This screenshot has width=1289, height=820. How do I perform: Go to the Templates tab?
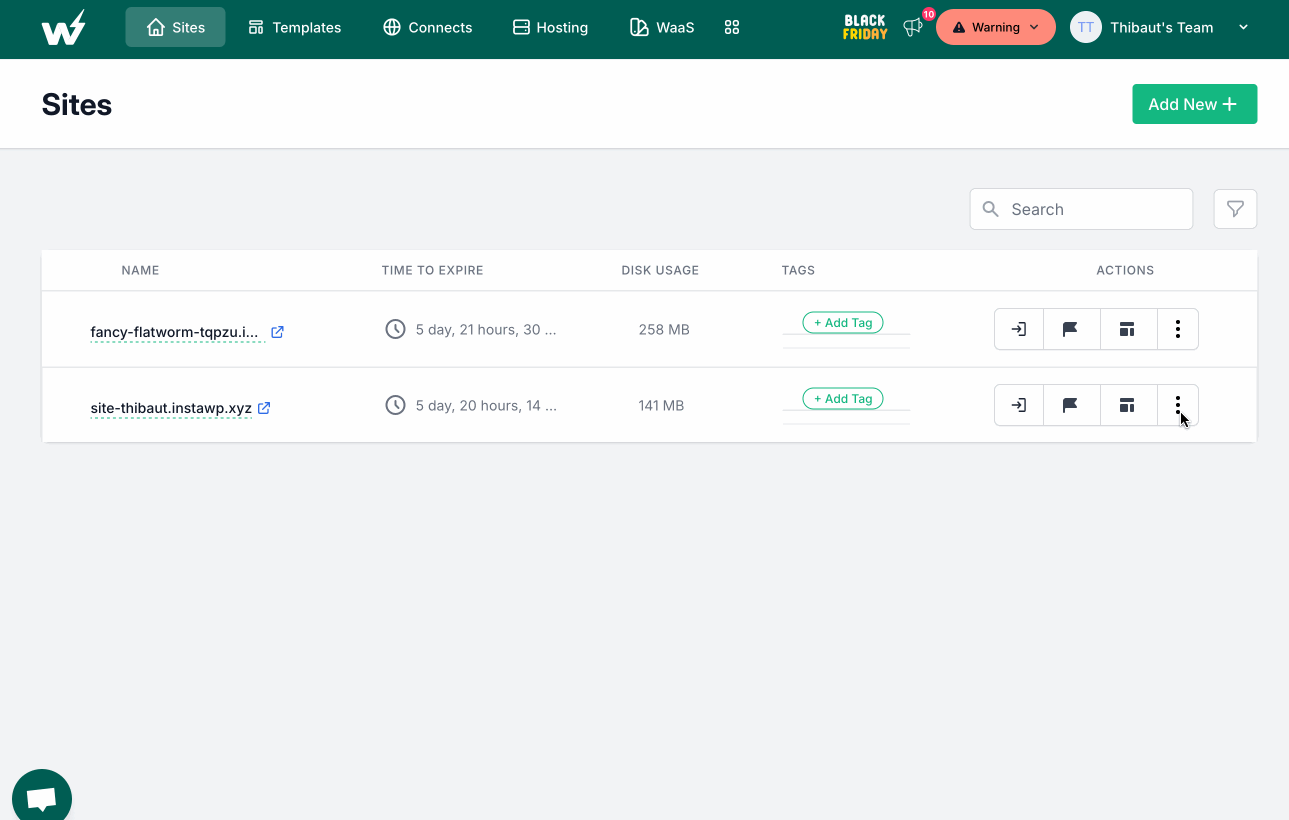(294, 27)
